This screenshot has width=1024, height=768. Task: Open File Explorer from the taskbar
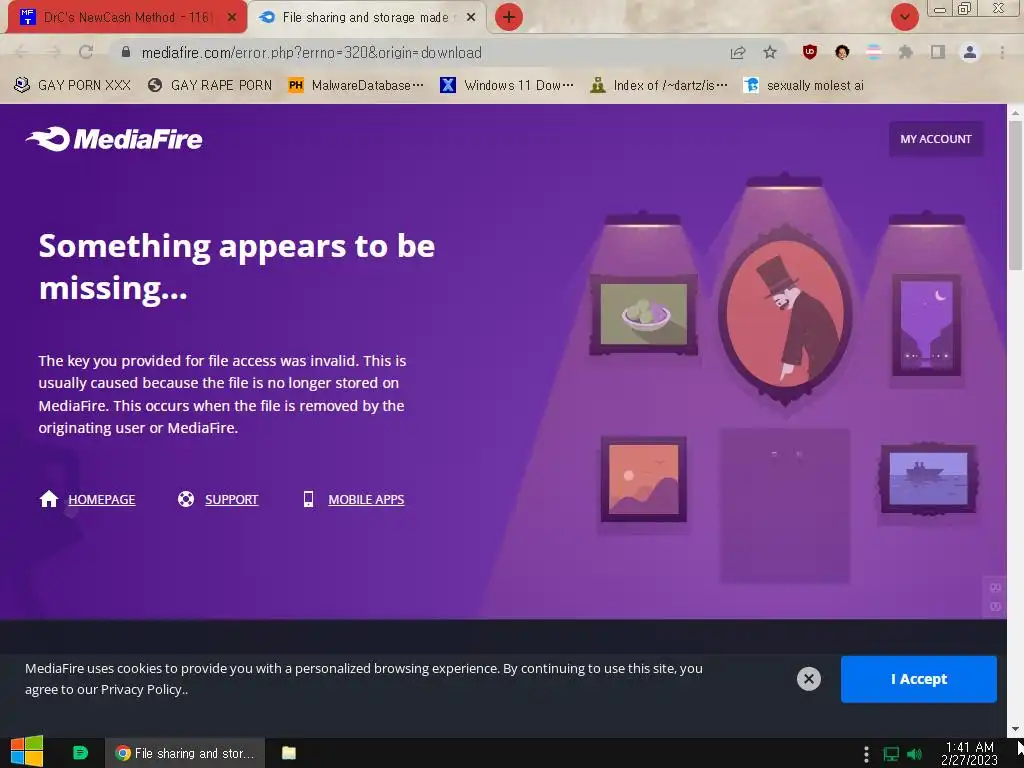point(289,753)
